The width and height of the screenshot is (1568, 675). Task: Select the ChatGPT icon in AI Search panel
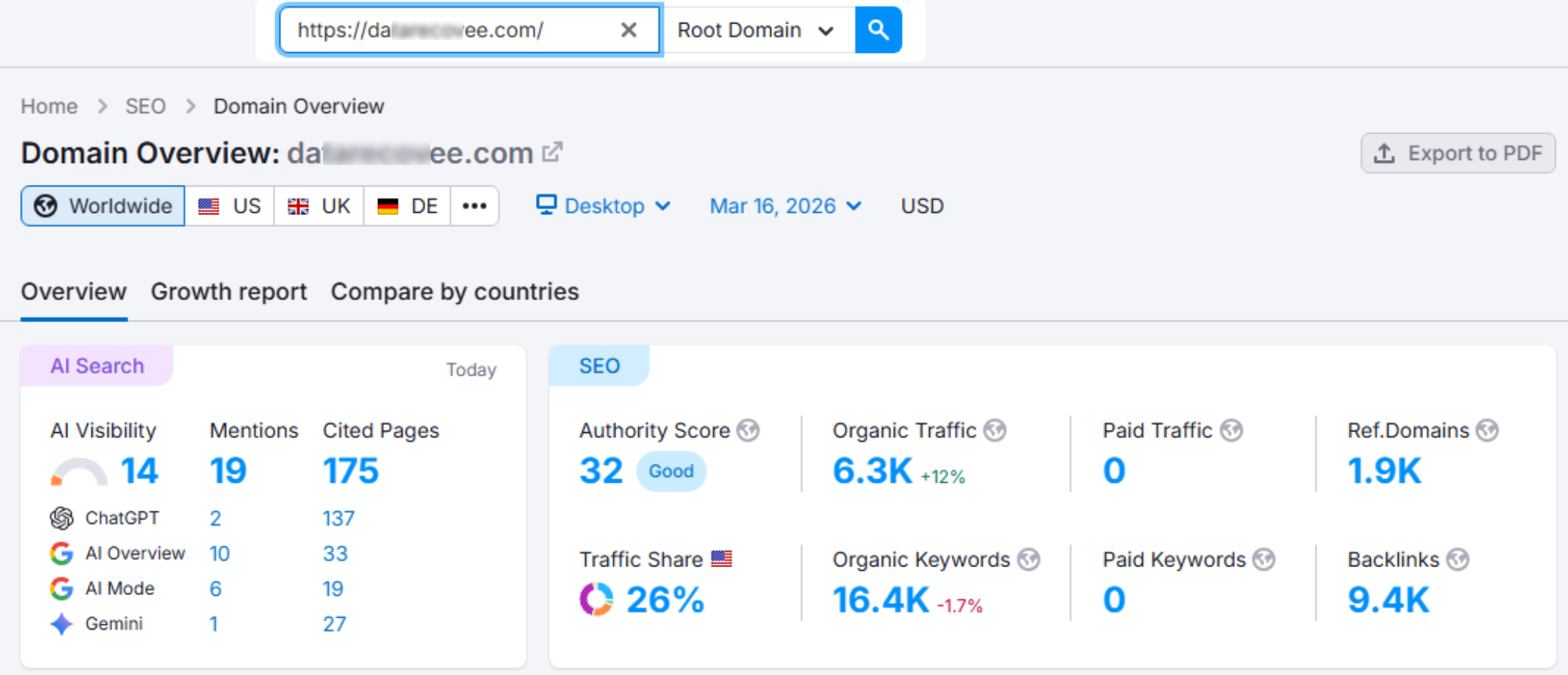coord(61,518)
